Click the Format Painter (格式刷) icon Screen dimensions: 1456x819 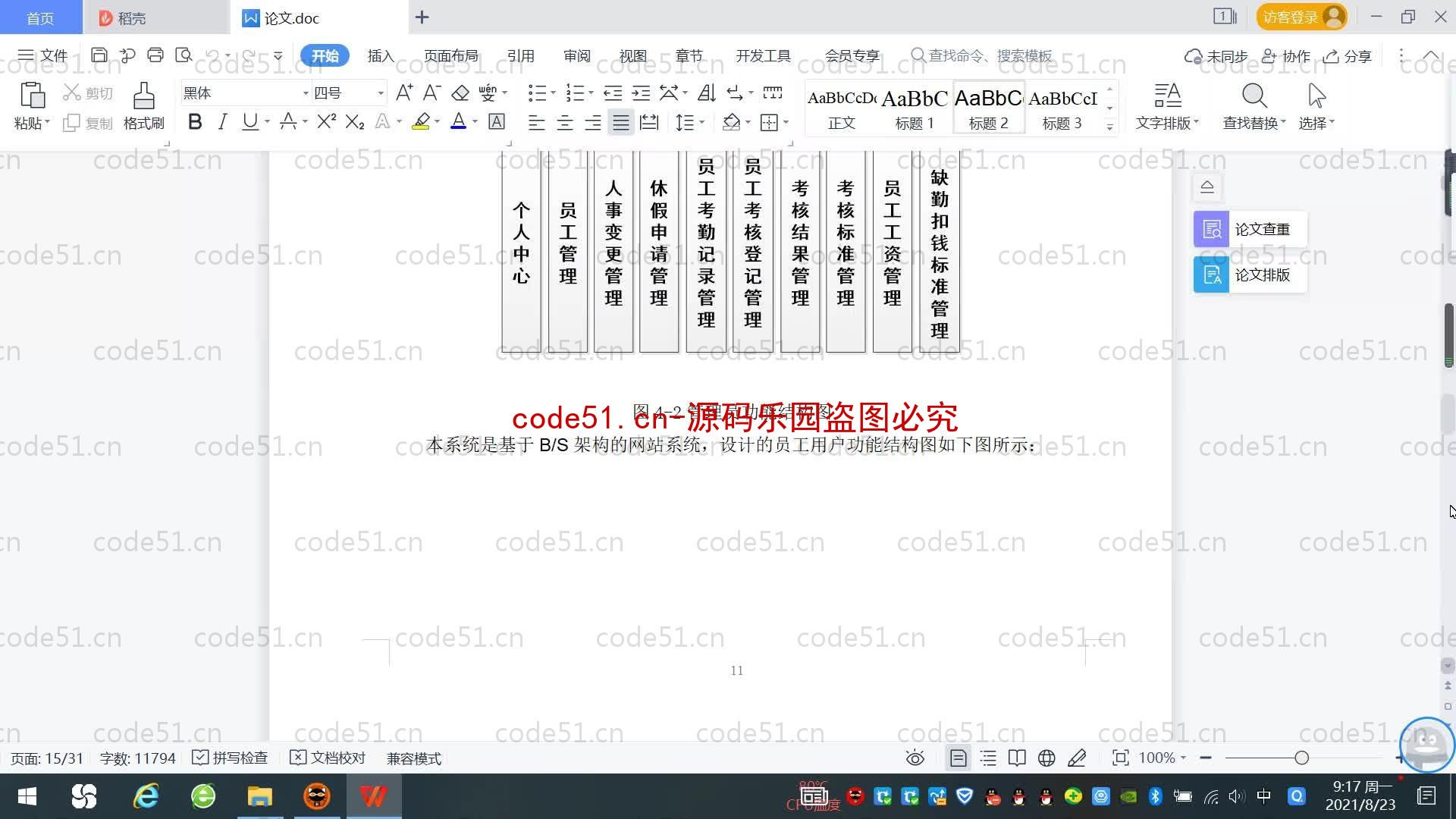coord(143,97)
